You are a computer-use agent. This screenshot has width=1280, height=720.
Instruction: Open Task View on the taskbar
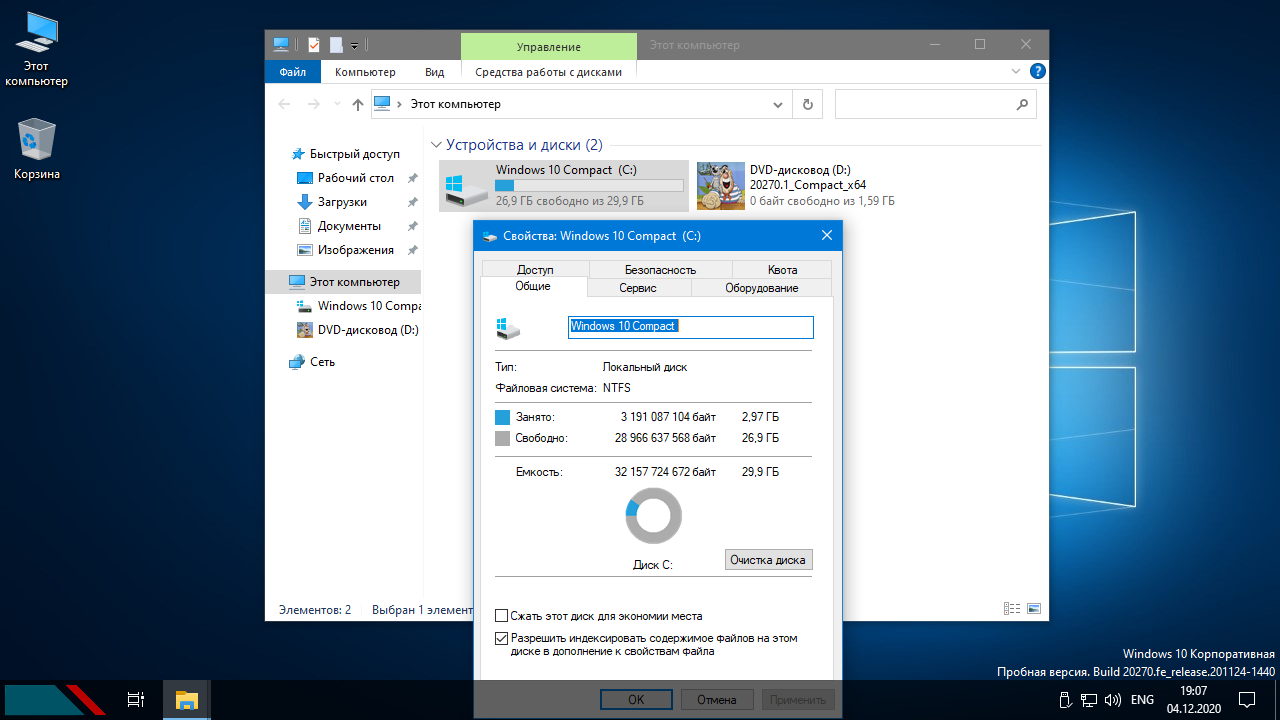point(136,700)
